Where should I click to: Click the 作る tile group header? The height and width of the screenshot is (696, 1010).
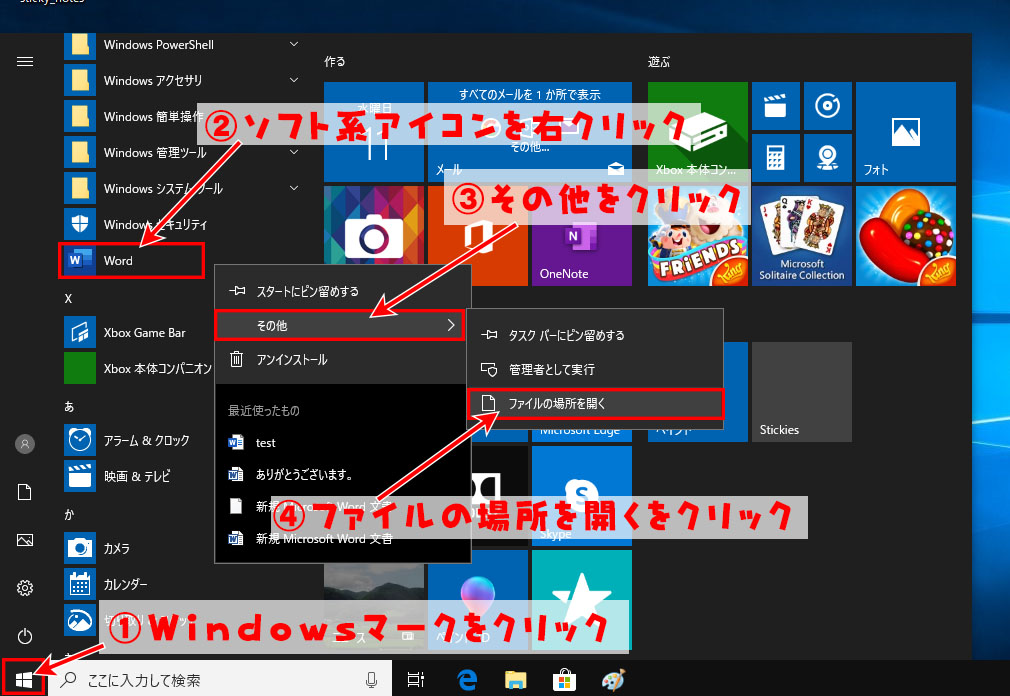point(334,61)
